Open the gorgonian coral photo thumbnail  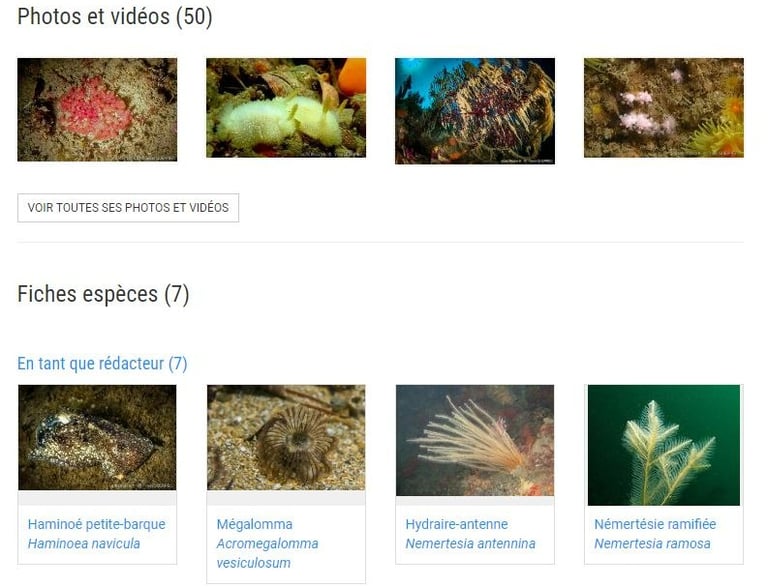(x=475, y=111)
